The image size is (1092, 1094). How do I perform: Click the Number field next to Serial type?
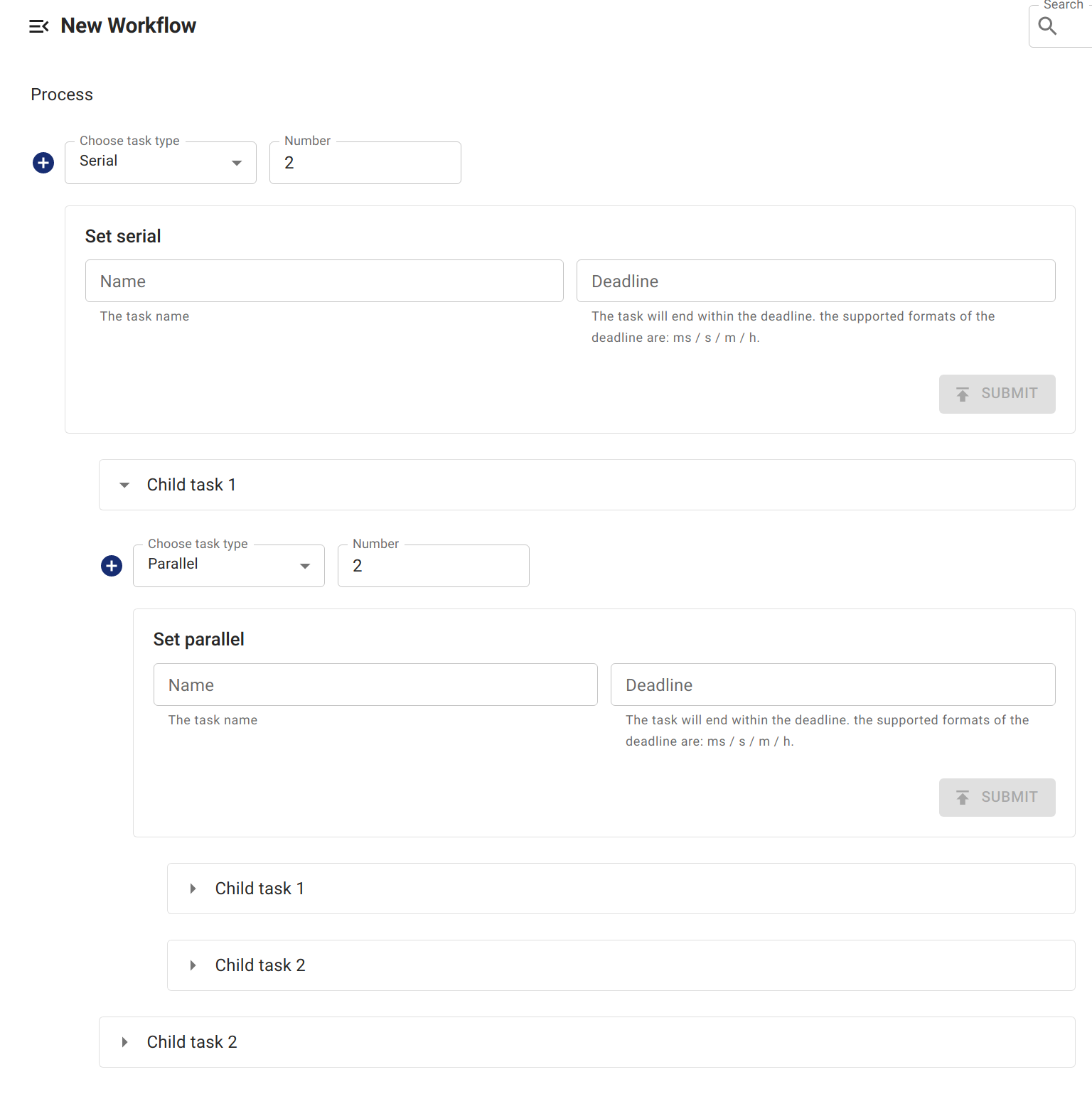pos(365,162)
